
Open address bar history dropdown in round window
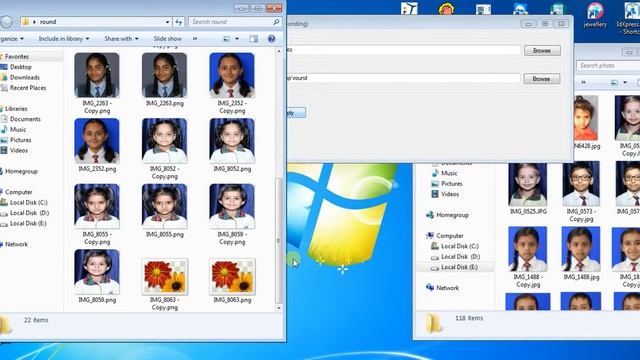(167, 22)
